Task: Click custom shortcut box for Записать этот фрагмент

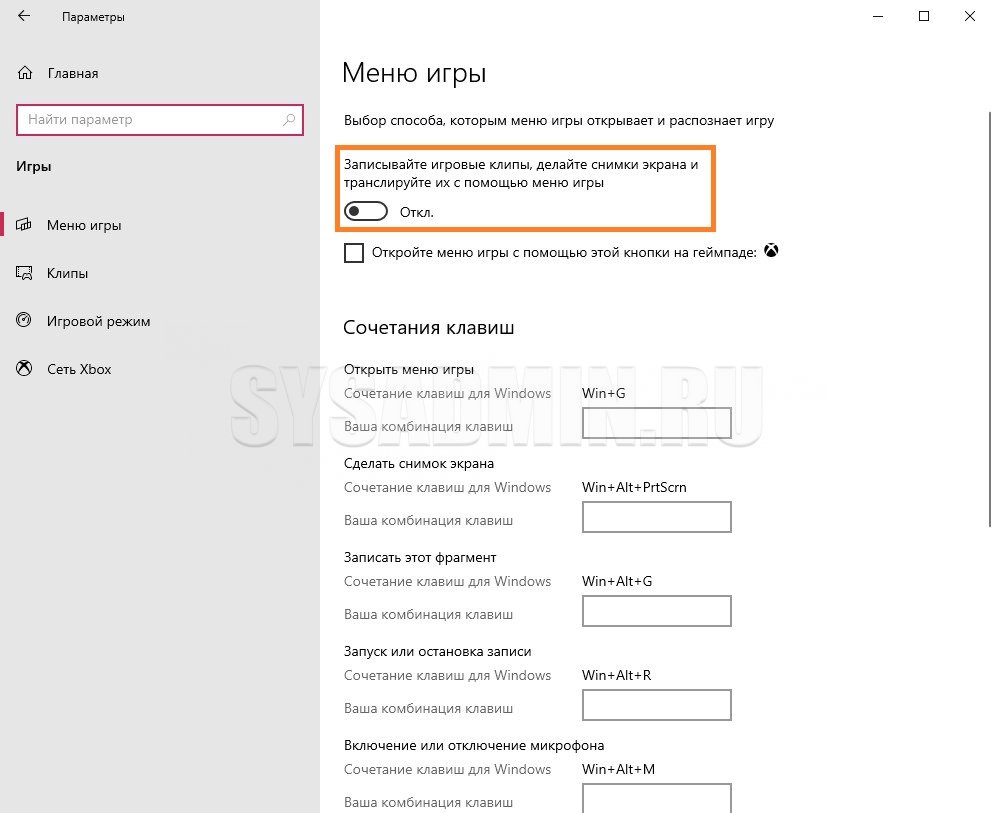Action: point(657,611)
